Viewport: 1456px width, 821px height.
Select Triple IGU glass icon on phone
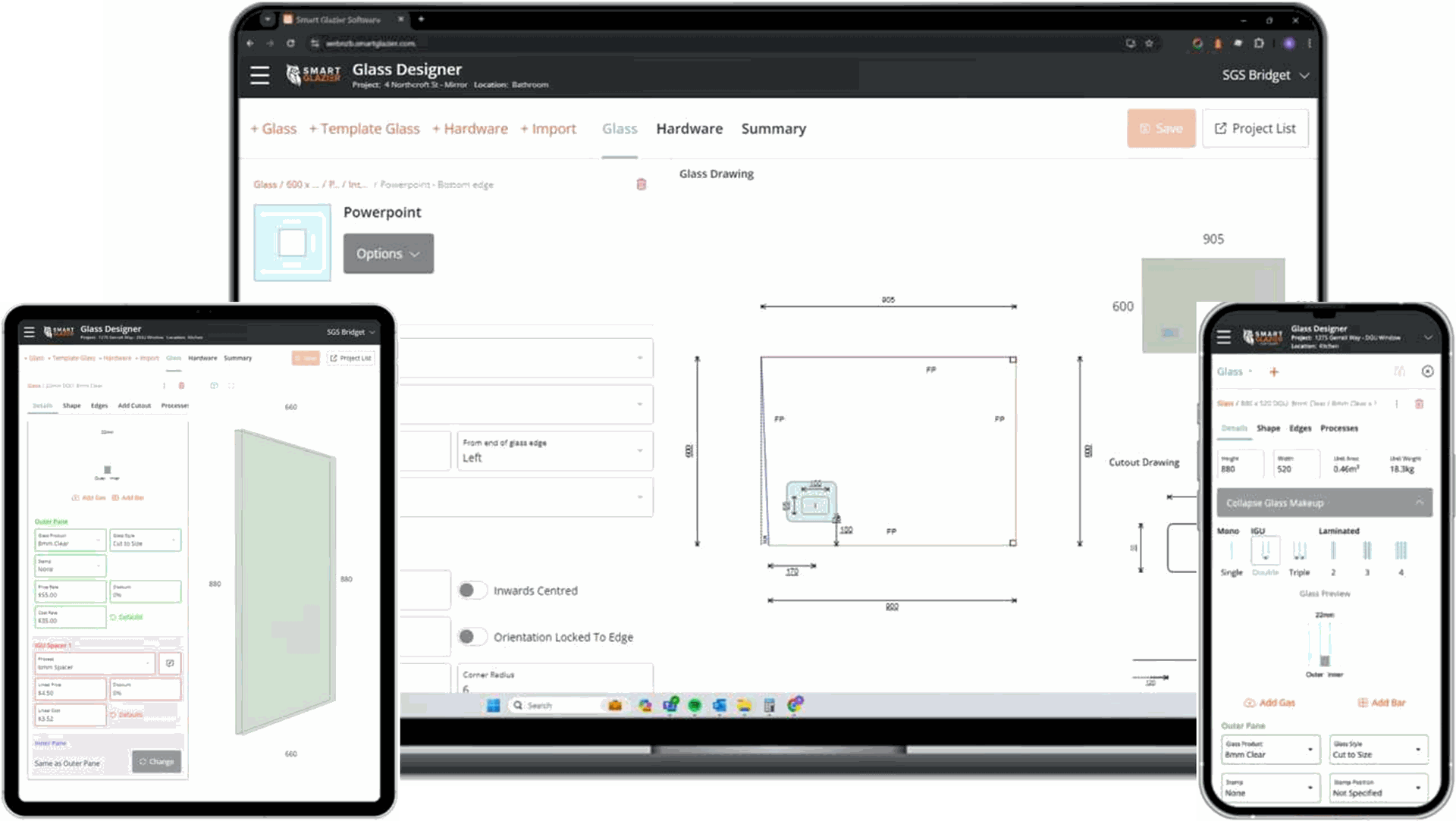tap(1299, 552)
